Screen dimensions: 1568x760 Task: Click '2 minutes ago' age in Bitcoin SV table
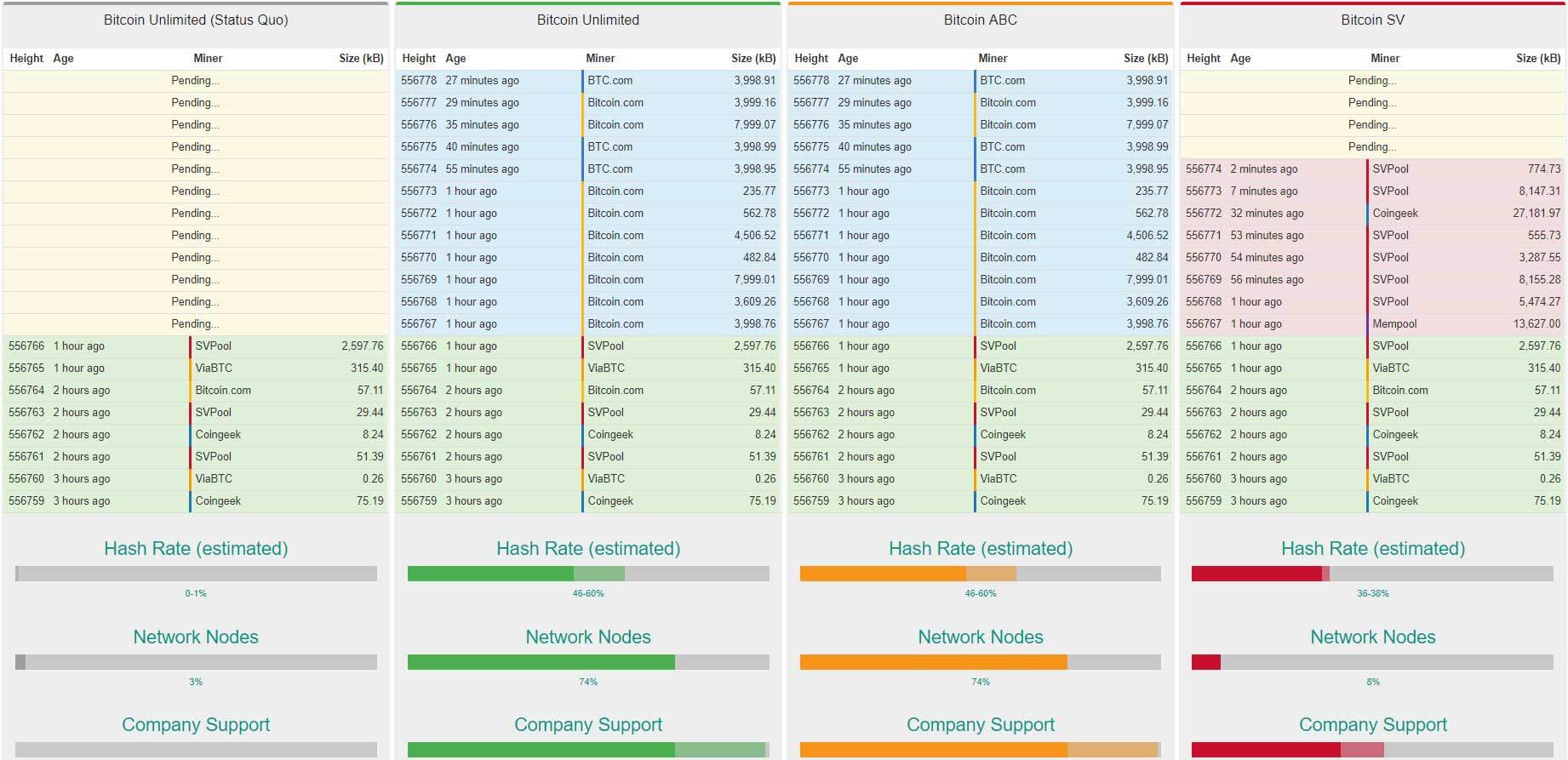coord(1264,169)
